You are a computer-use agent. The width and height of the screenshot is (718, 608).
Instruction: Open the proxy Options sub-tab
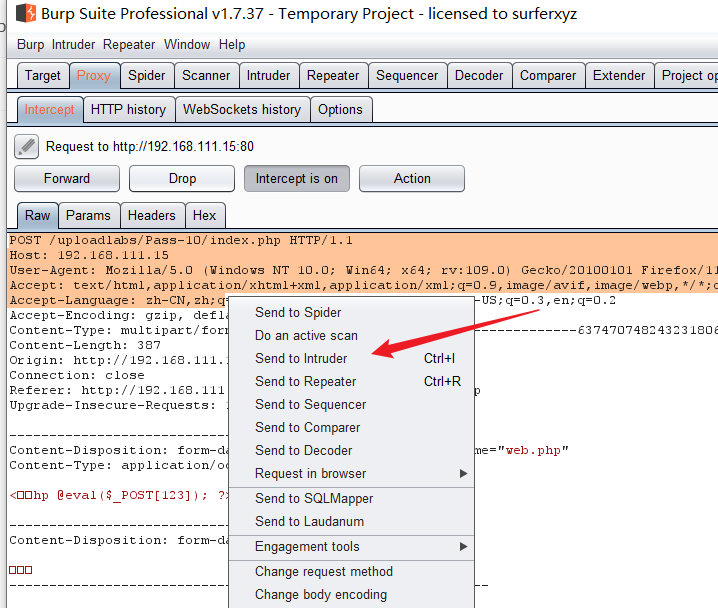pyautogui.click(x=340, y=110)
